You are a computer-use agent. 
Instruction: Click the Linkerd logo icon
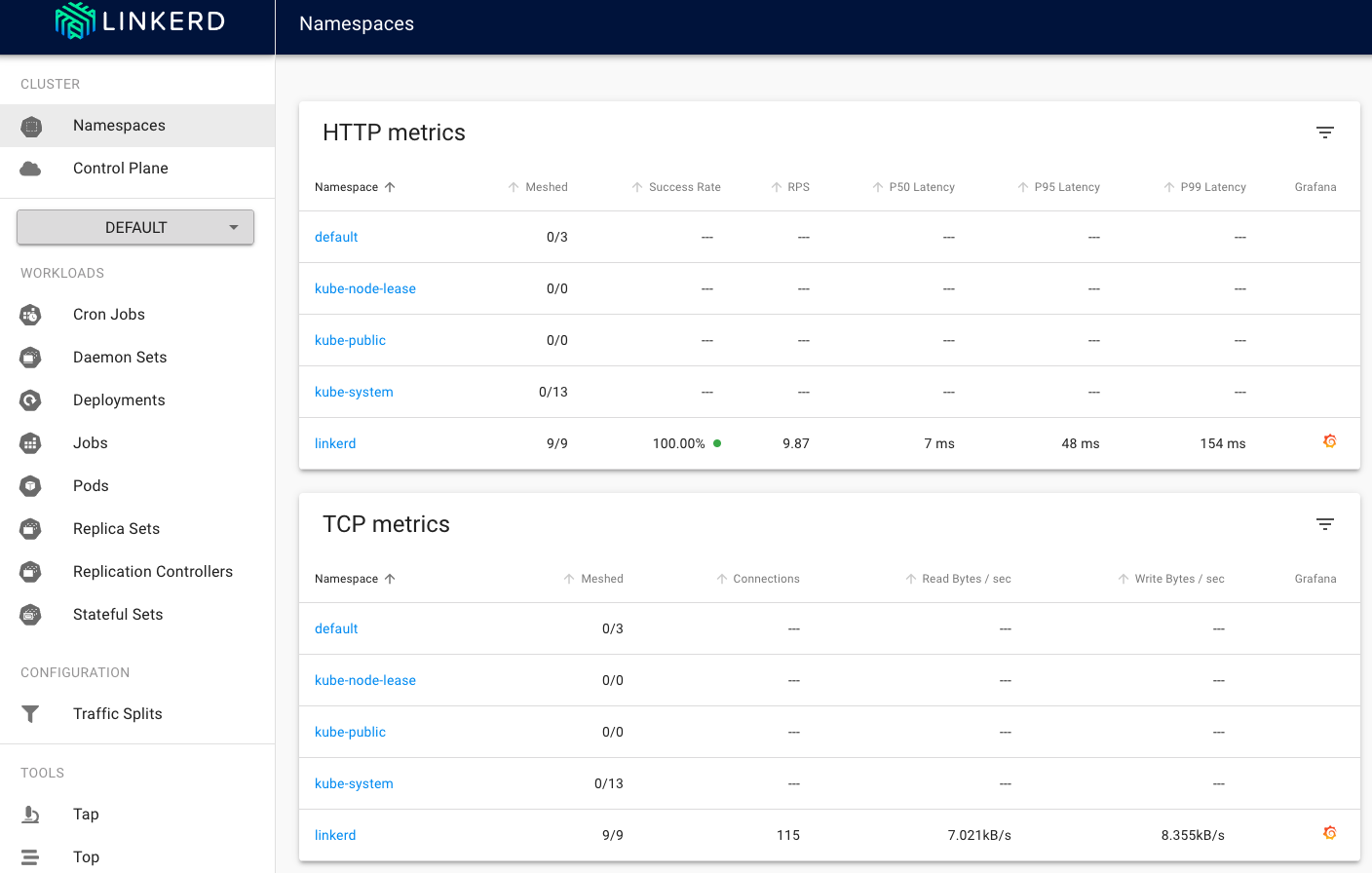click(75, 20)
